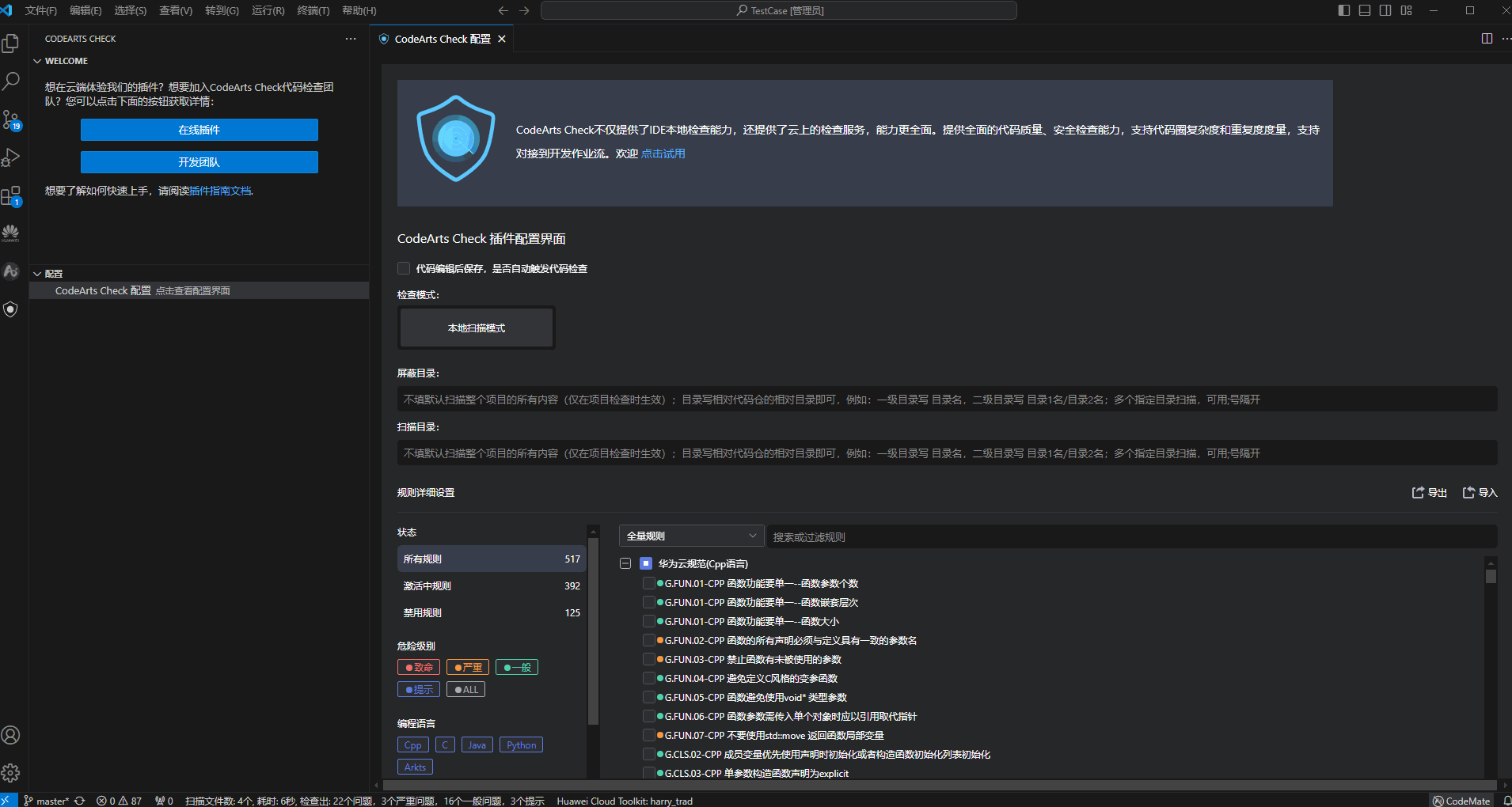This screenshot has height=807, width=1512.
Task: Collapse the WELCOME section
Action: coord(37,60)
